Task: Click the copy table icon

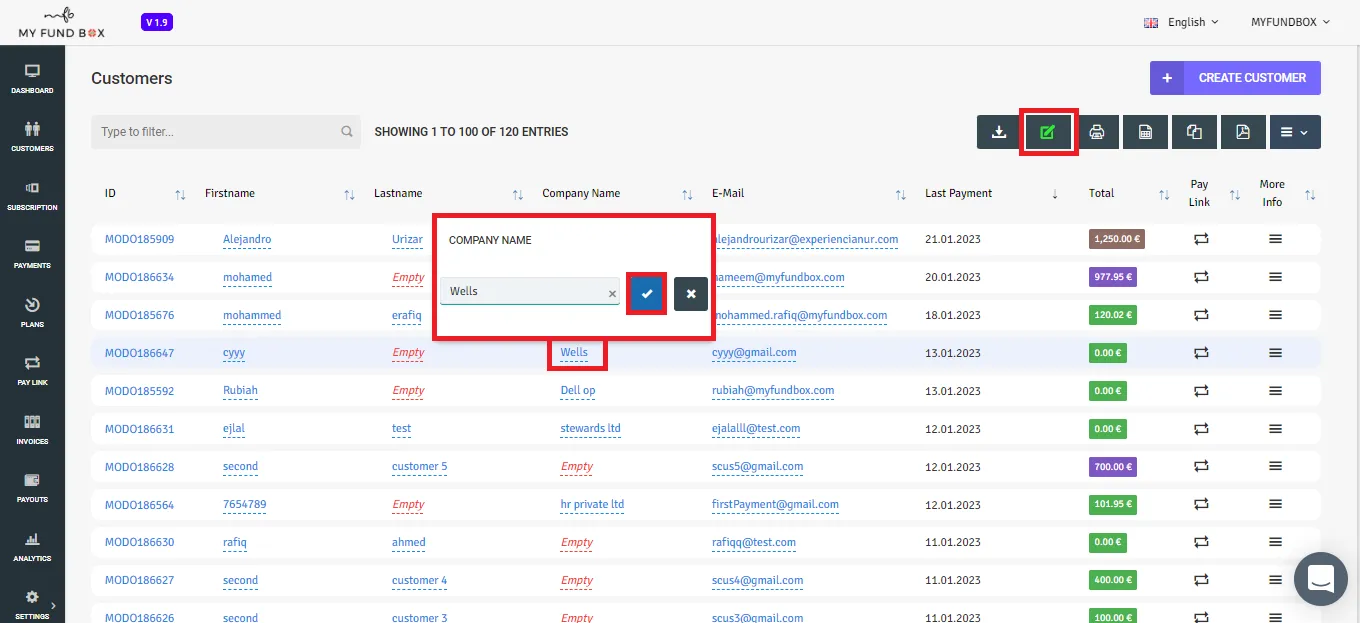Action: (x=1194, y=132)
